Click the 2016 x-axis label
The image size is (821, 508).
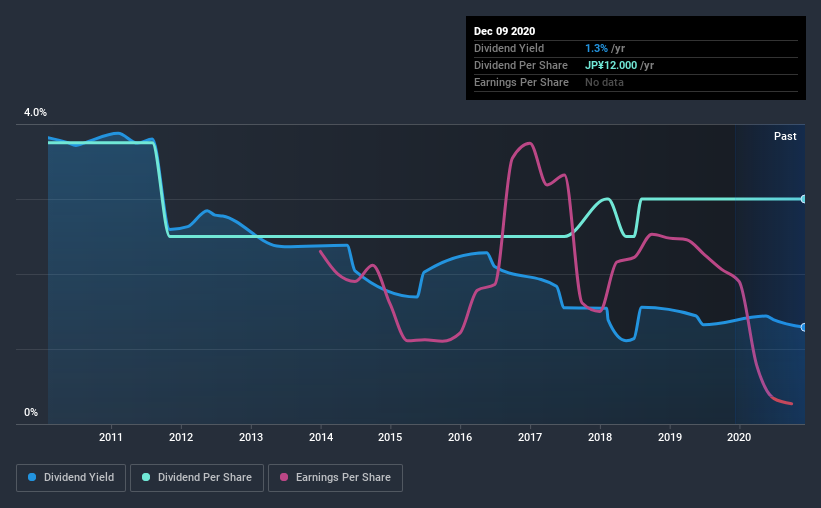(x=460, y=437)
